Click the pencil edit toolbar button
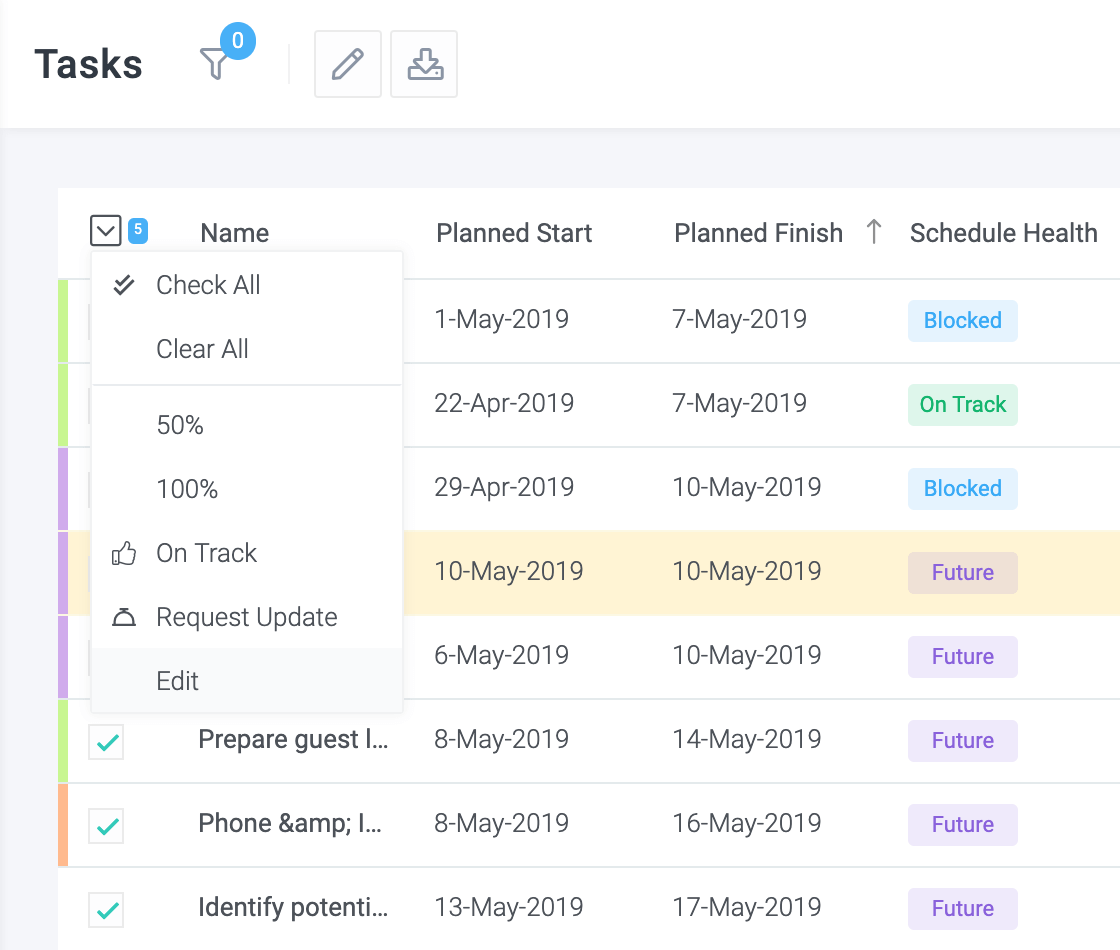 point(348,64)
